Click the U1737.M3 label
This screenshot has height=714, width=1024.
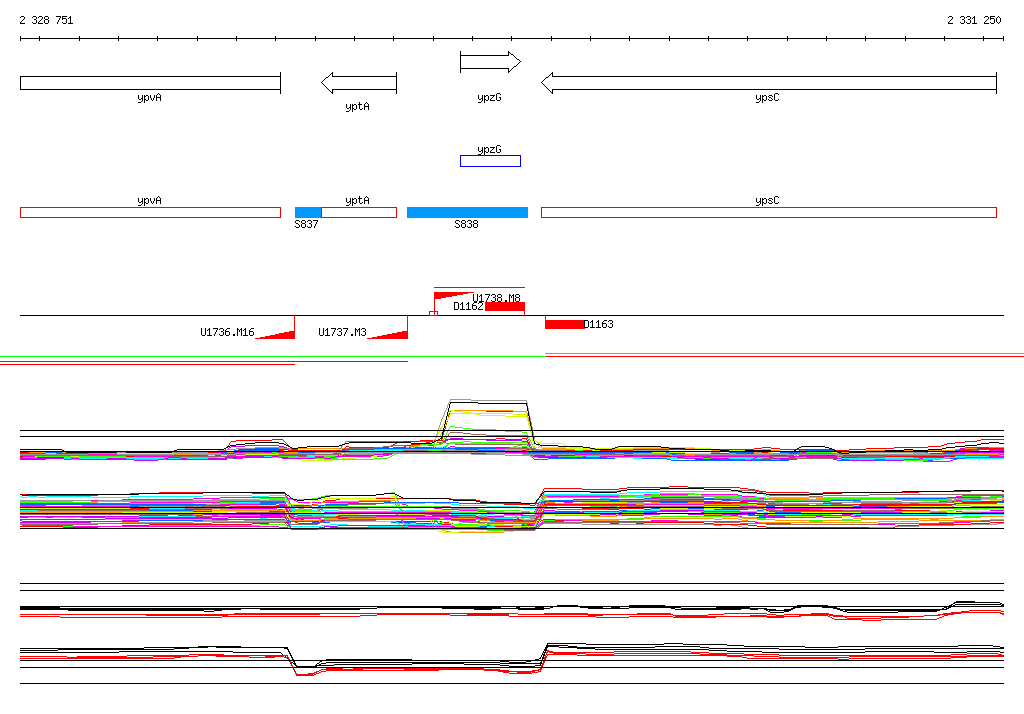(342, 333)
